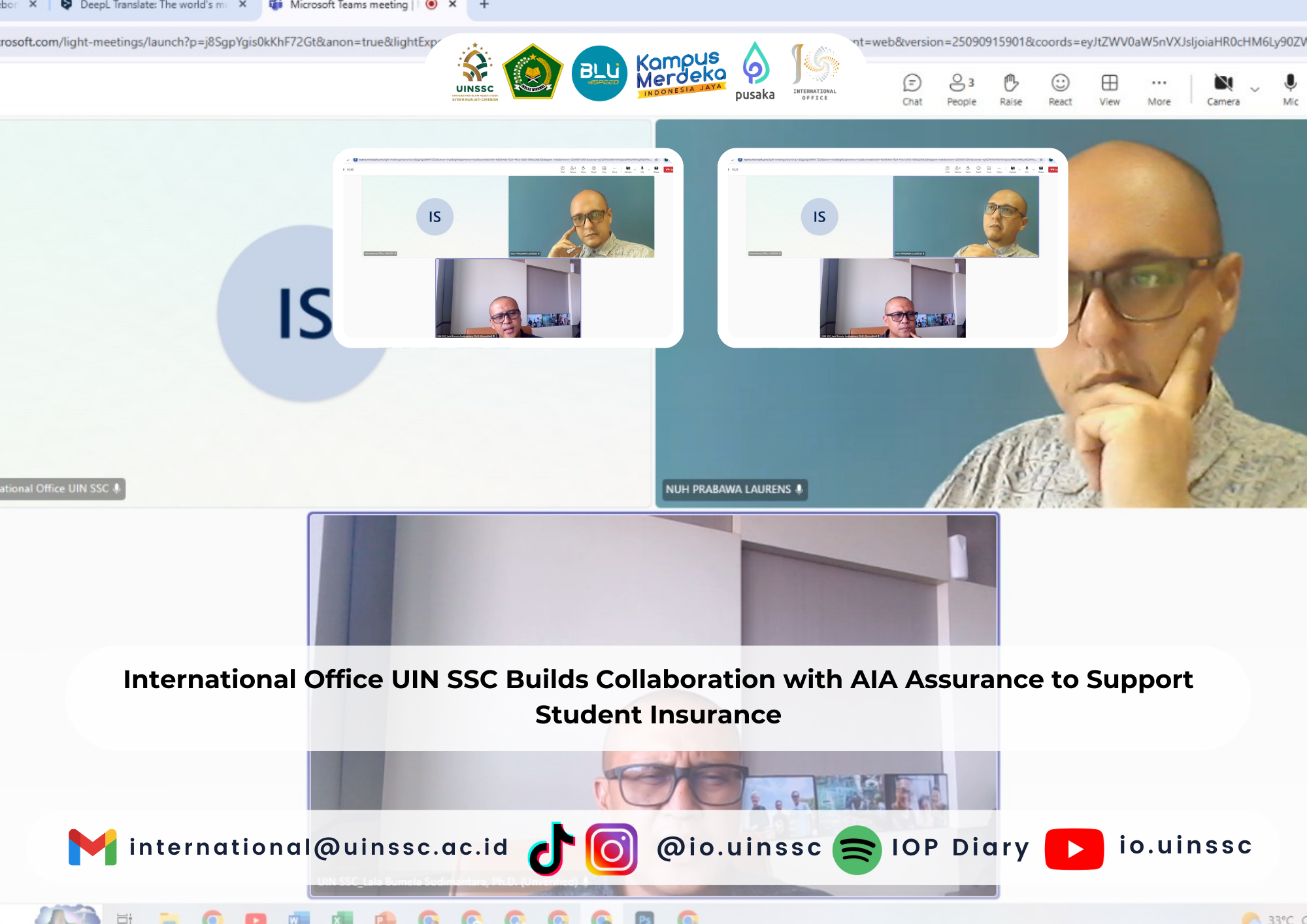Open YouTube from the taskbar

tap(256, 917)
